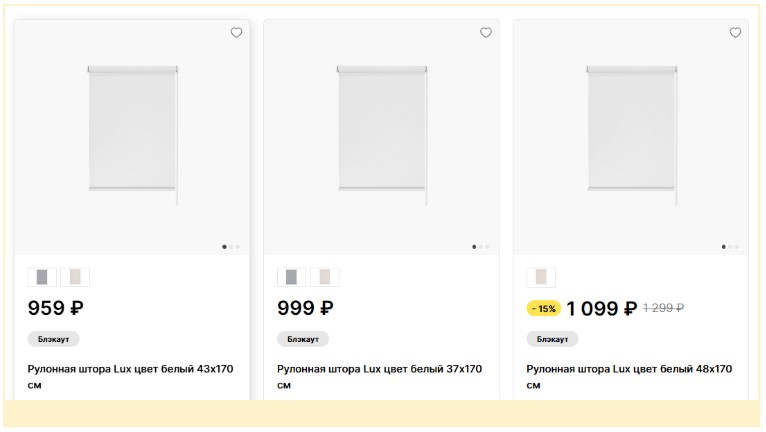Viewport: 766px width, 432px height.
Task: Click the 959 ₽ price
Action: point(55,308)
